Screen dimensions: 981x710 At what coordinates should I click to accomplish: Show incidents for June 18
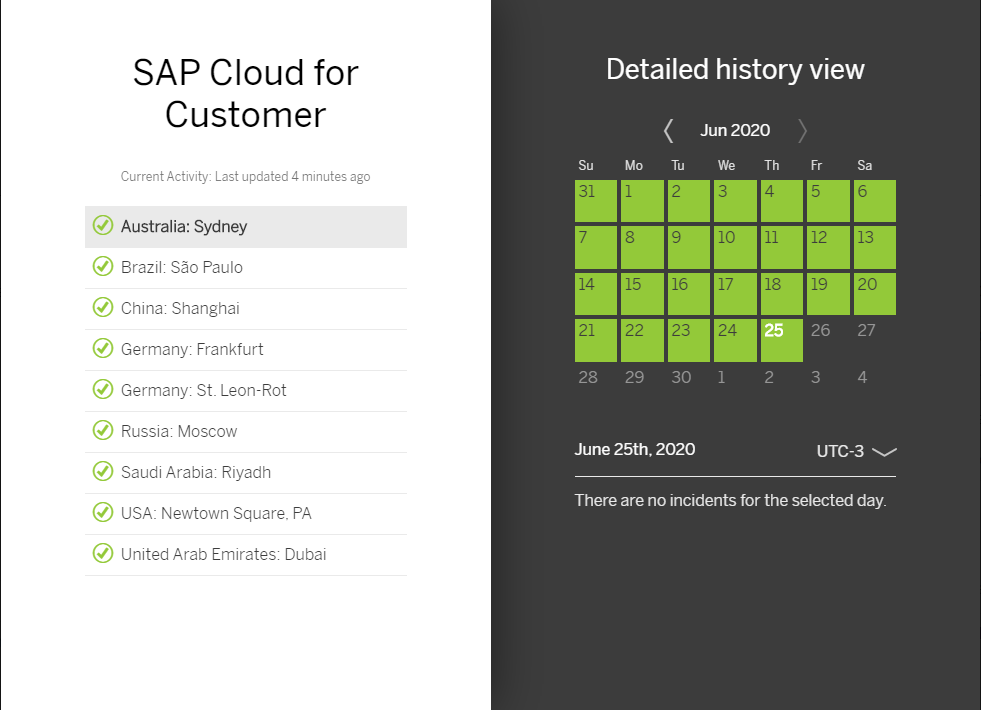[782, 294]
